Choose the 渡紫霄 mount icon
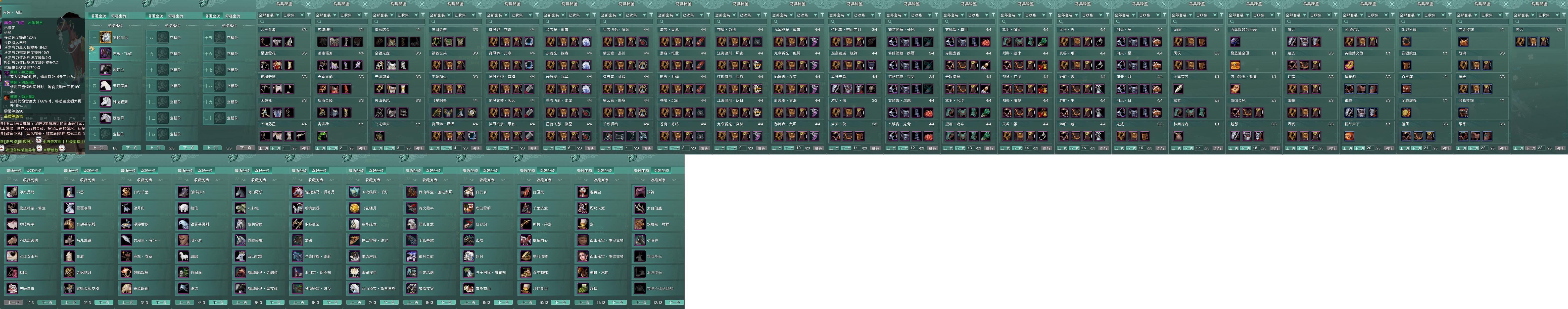1568x309 pixels. click(106, 118)
